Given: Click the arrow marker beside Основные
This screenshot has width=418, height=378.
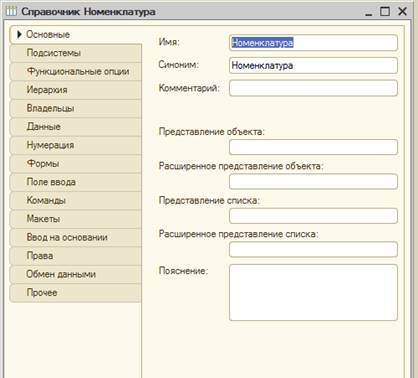Looking at the screenshot, I should tap(19, 34).
